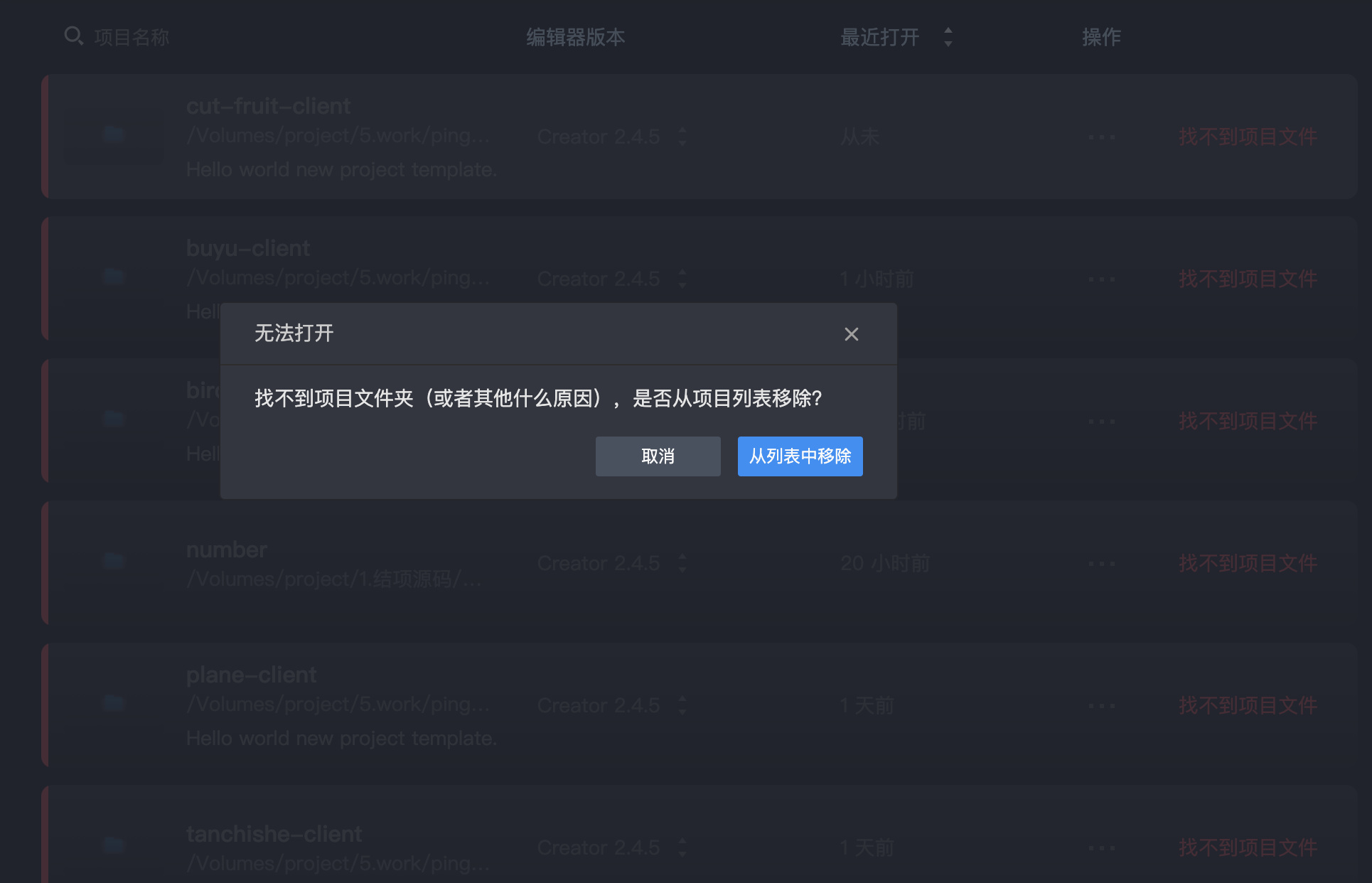Open three-dot menu for tanchishe-client
1372x883 pixels.
1101,847
